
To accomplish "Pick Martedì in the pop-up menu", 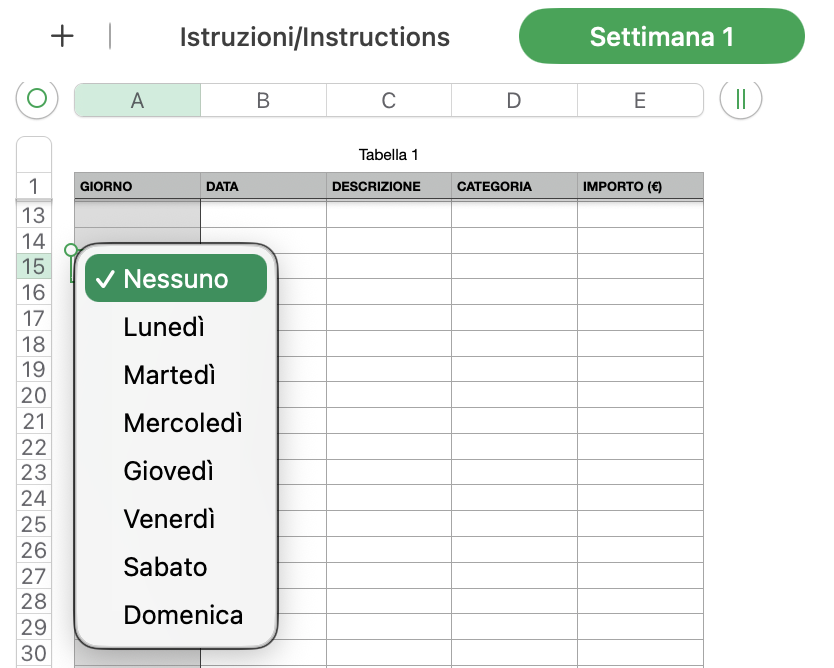I will (170, 375).
